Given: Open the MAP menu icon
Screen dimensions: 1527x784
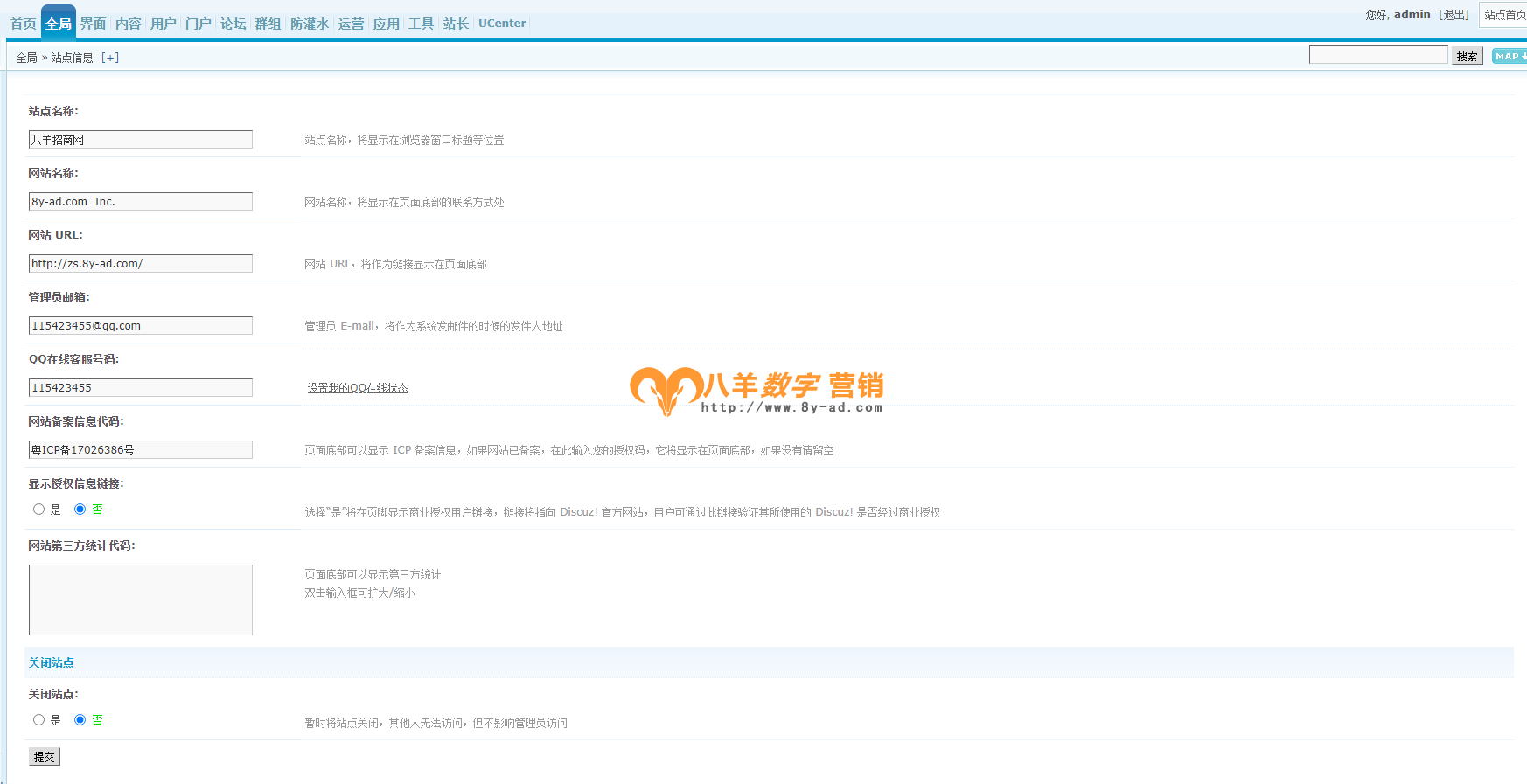Looking at the screenshot, I should pyautogui.click(x=1510, y=56).
